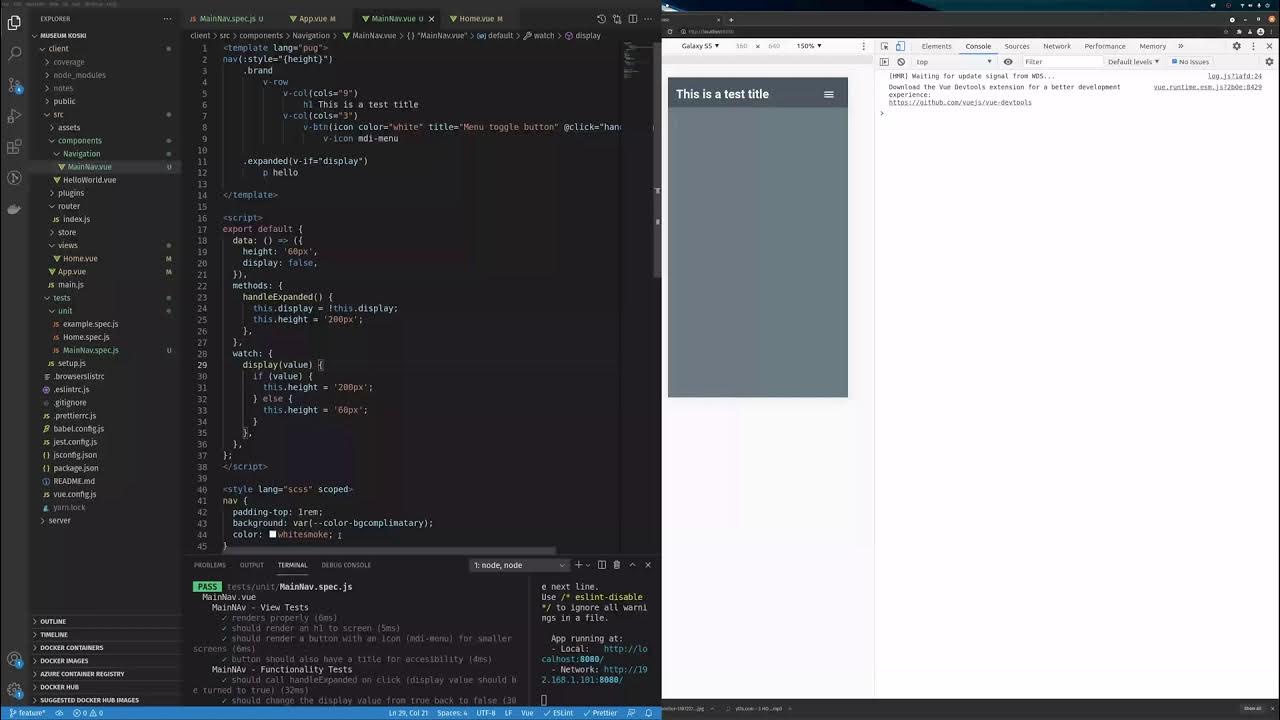This screenshot has height=720, width=1280.
Task: Switch to the Sources tab in DevTools
Action: 1017,46
